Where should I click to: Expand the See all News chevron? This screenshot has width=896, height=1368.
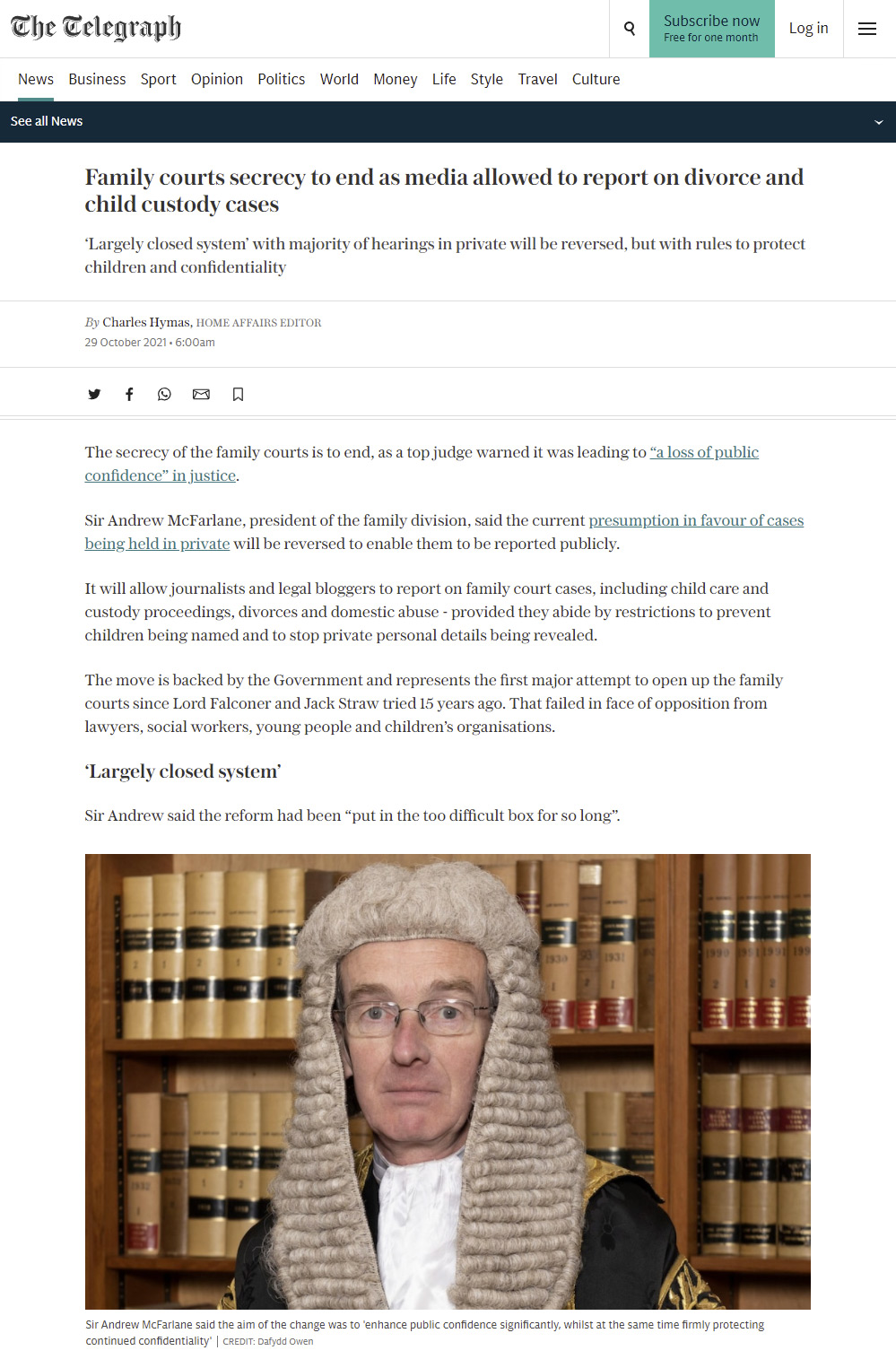point(878,122)
